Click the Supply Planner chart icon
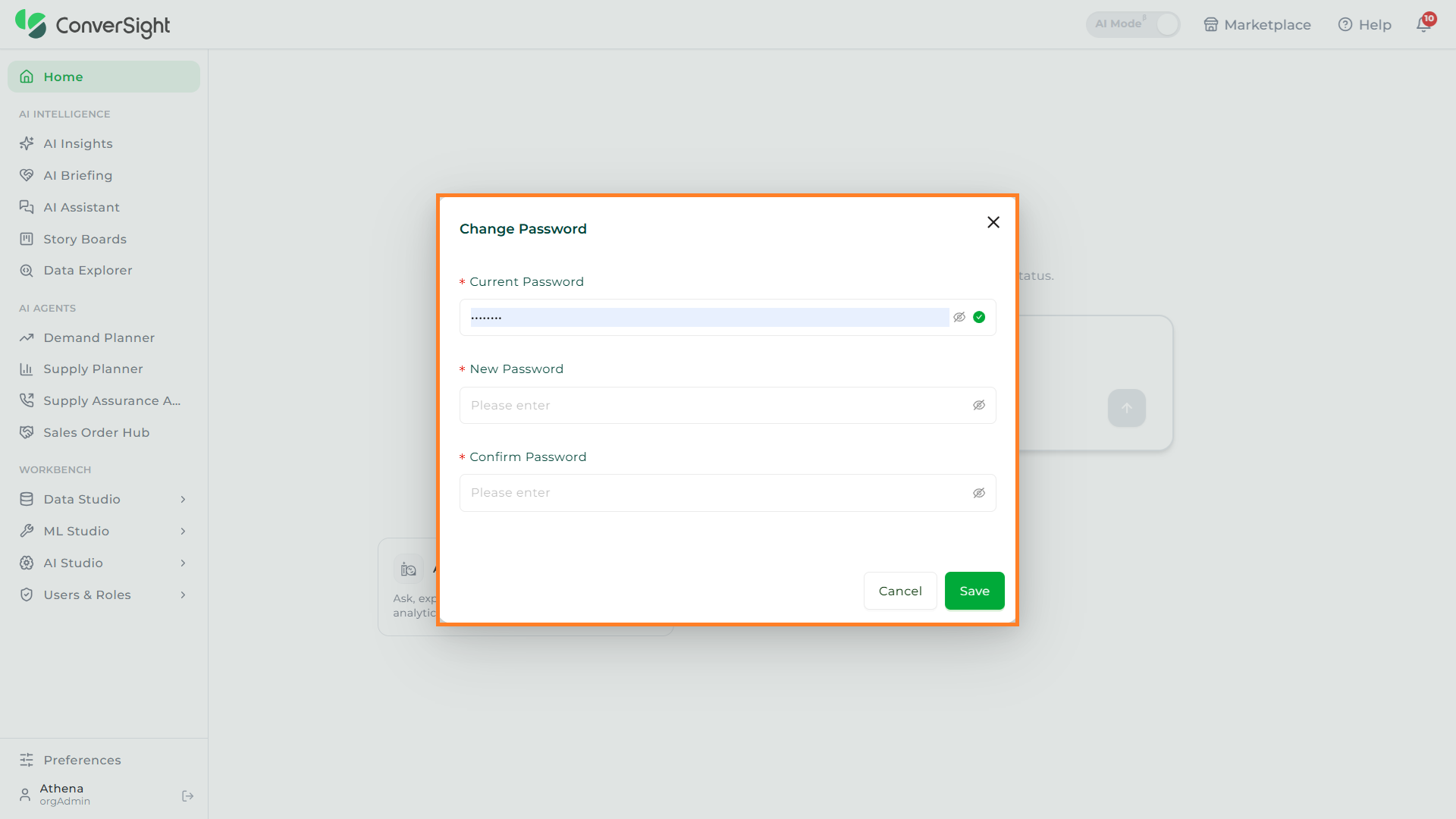1456x819 pixels. tap(27, 369)
